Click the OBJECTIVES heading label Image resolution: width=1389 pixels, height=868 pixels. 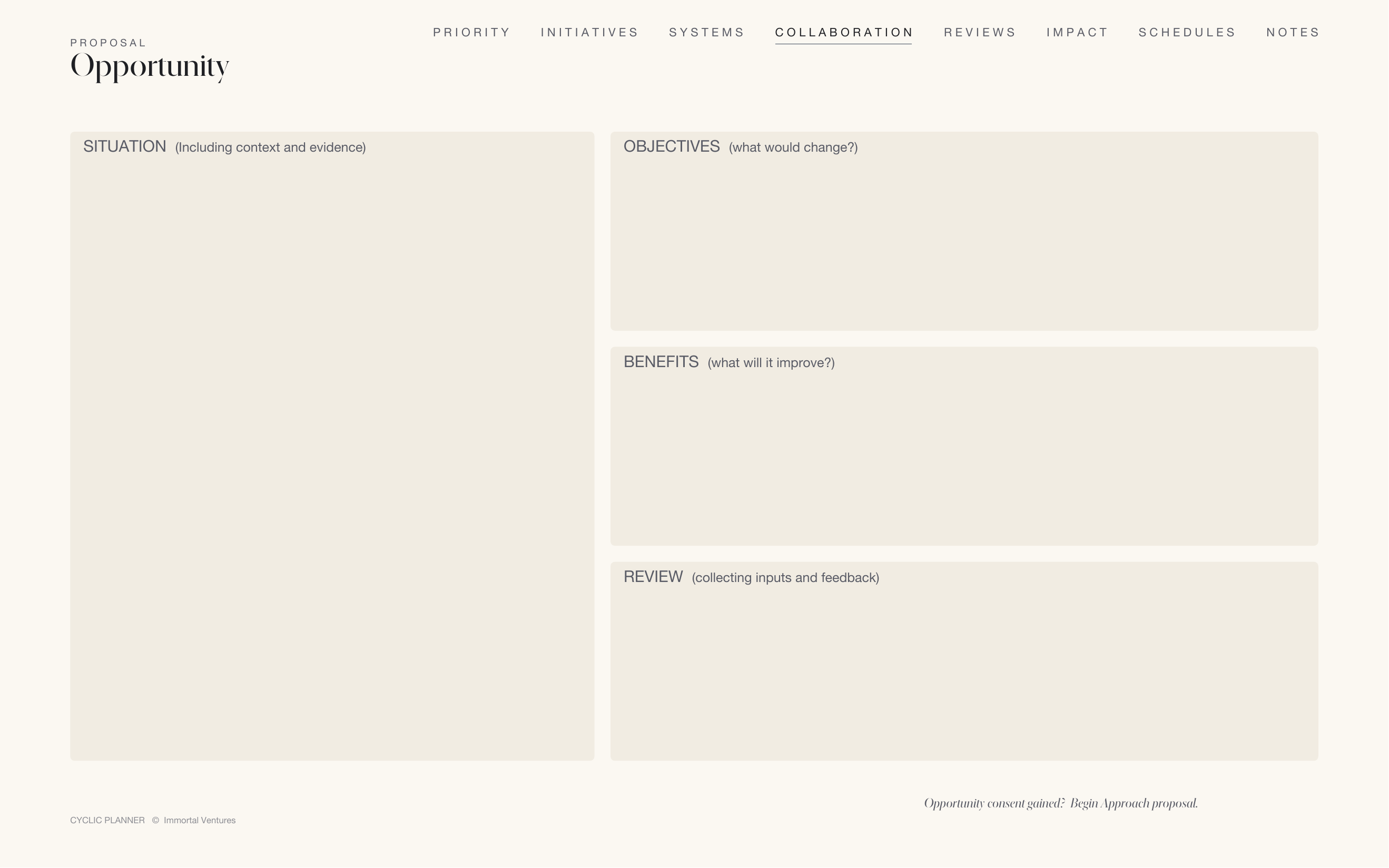click(x=672, y=146)
